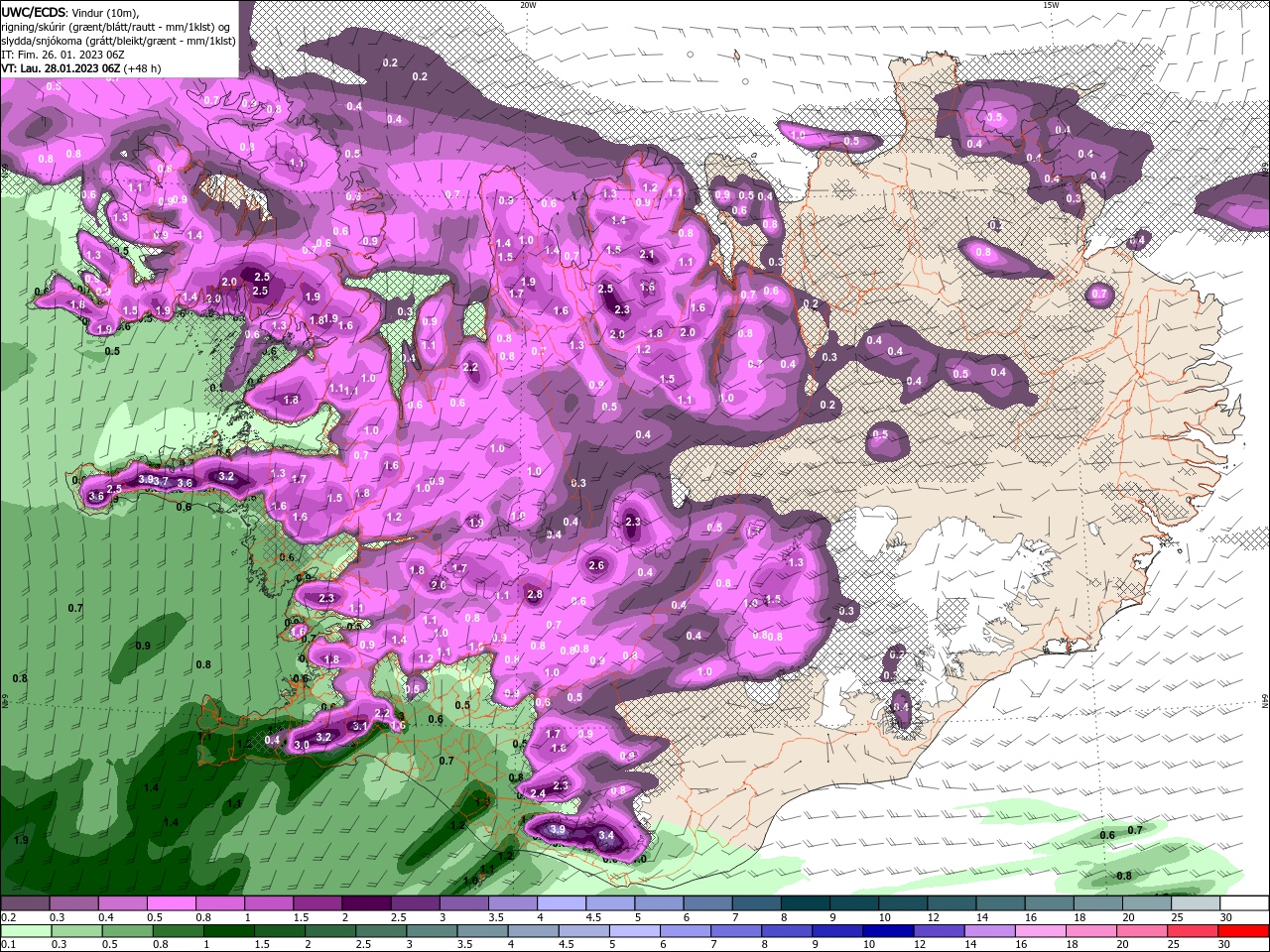Click the 20W longitude label

528,5
